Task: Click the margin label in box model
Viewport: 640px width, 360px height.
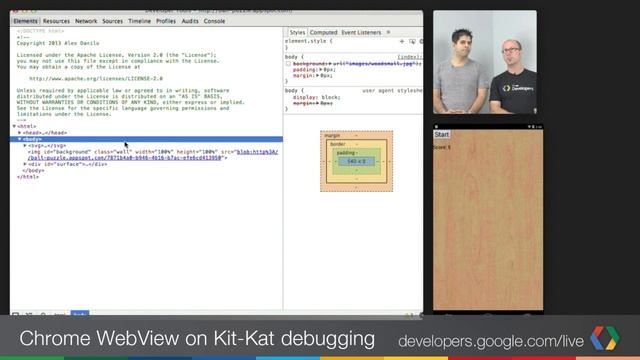Action: click(332, 136)
